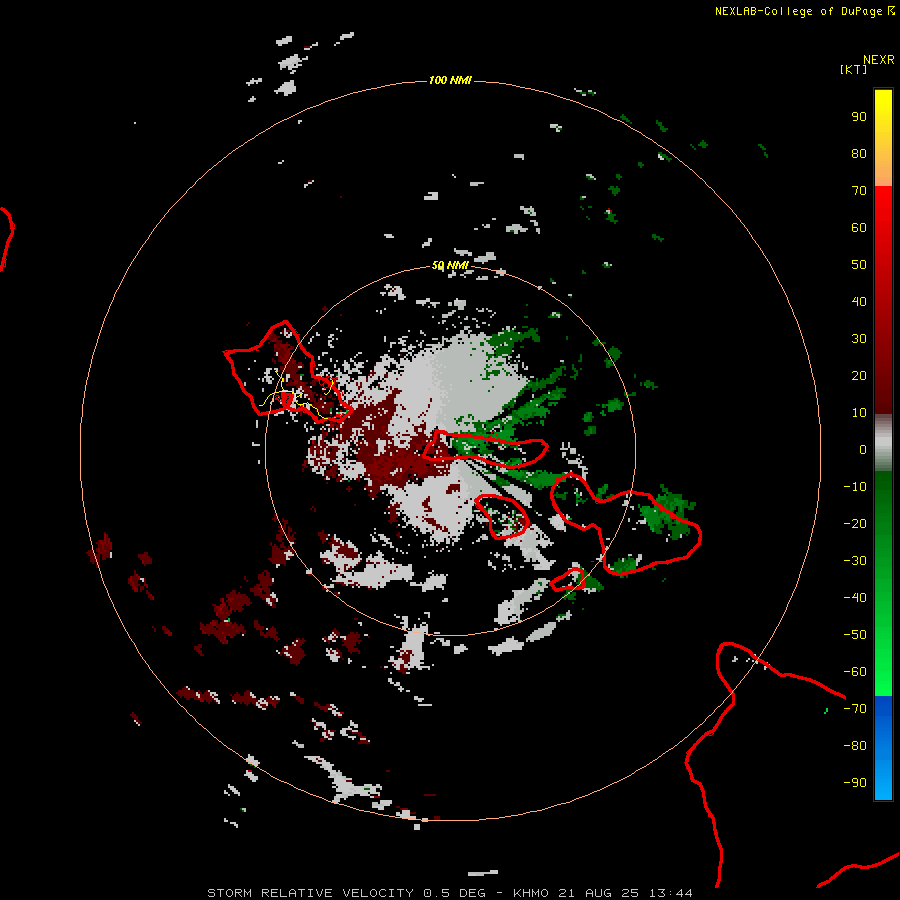Screen dimensions: 900x900
Task: Click the positive 90 knot scale label
Action: tap(859, 117)
